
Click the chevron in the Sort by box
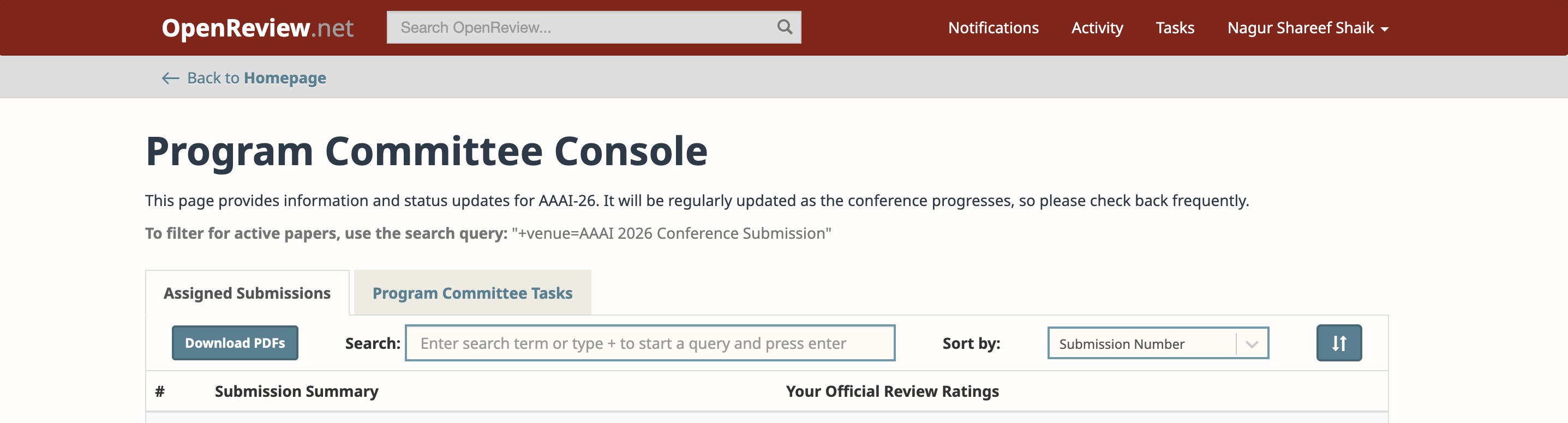(1252, 344)
